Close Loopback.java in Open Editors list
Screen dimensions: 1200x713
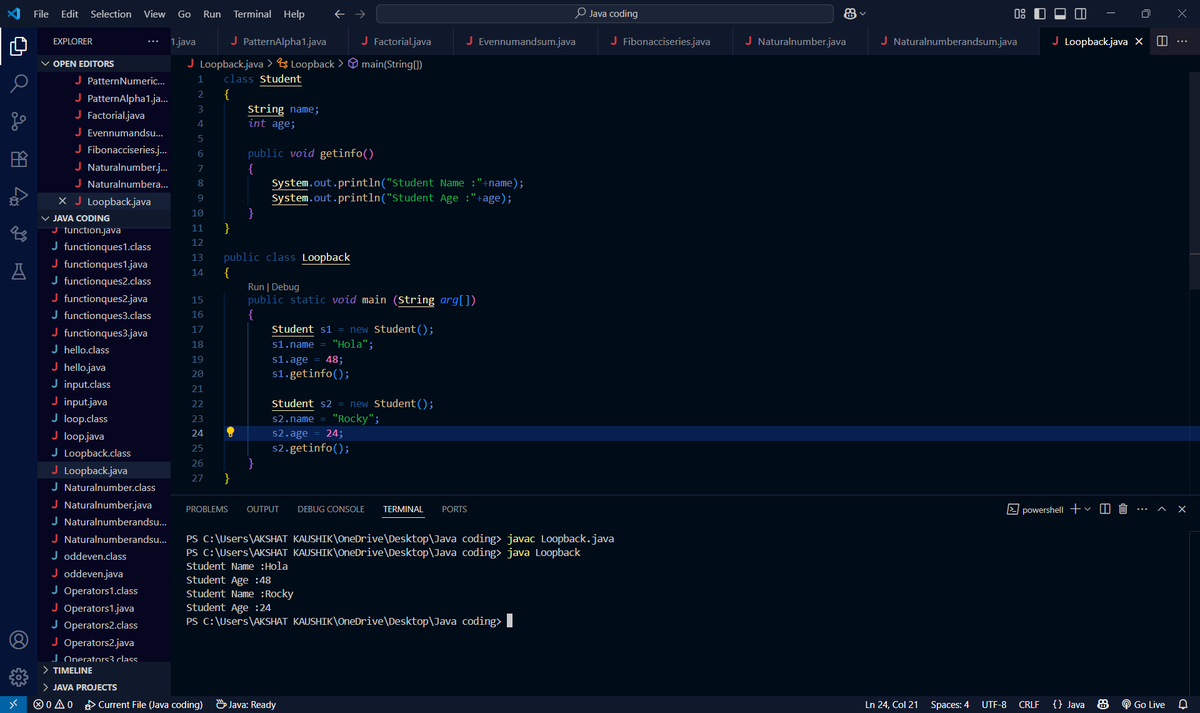click(62, 201)
